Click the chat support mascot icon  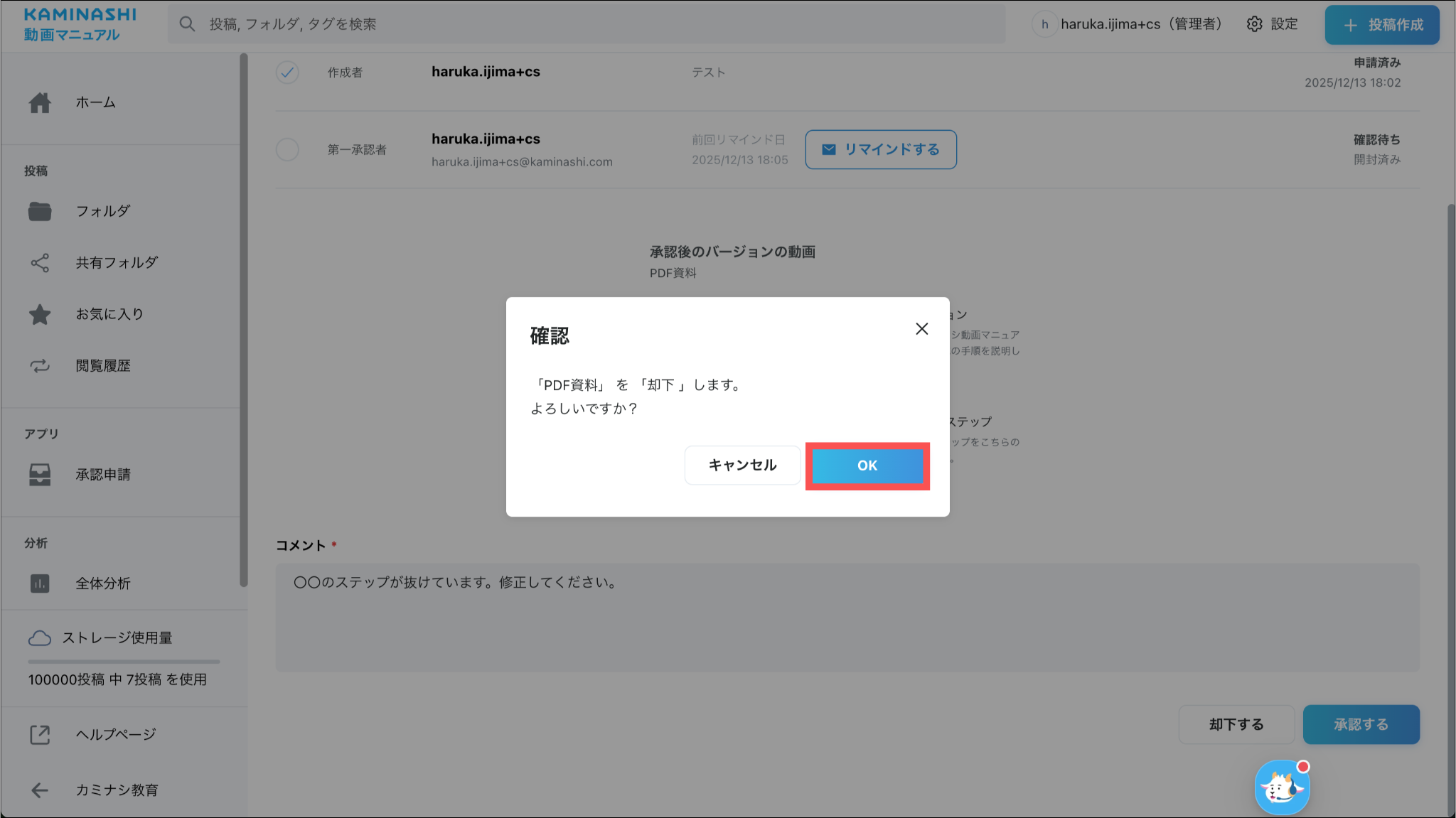[1281, 787]
